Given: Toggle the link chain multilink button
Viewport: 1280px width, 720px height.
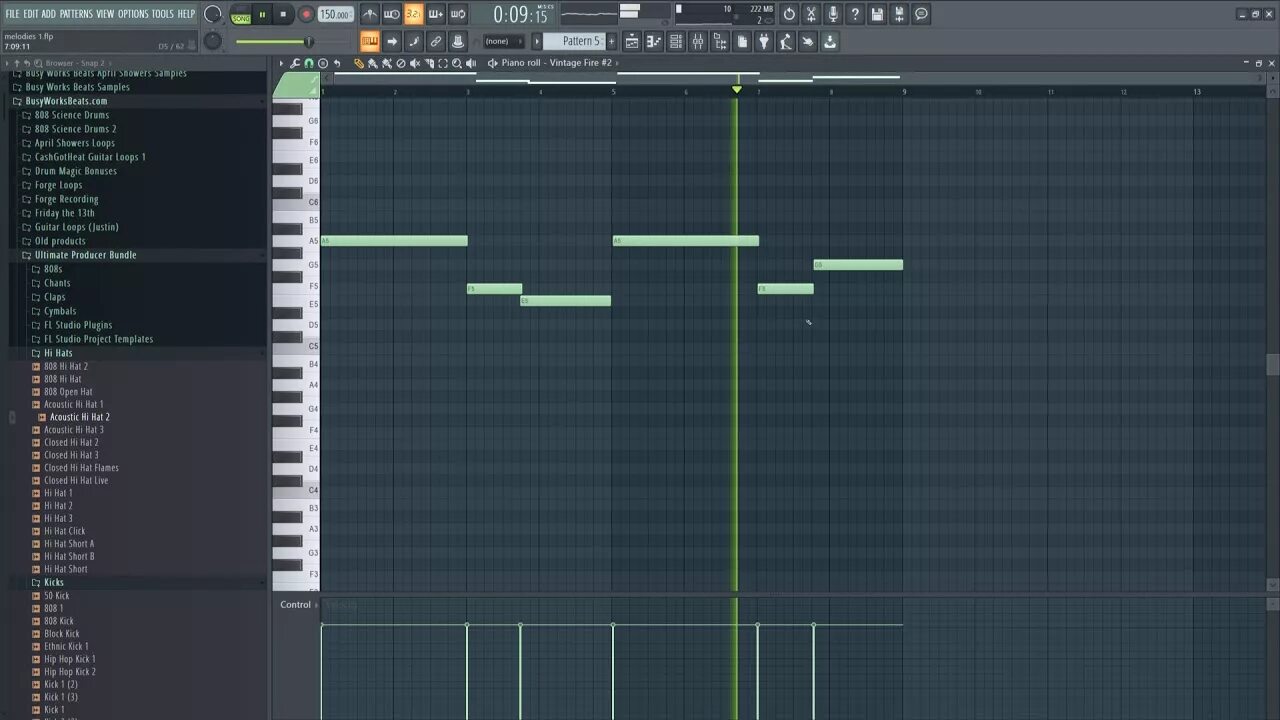Looking at the screenshot, I should pos(435,41).
